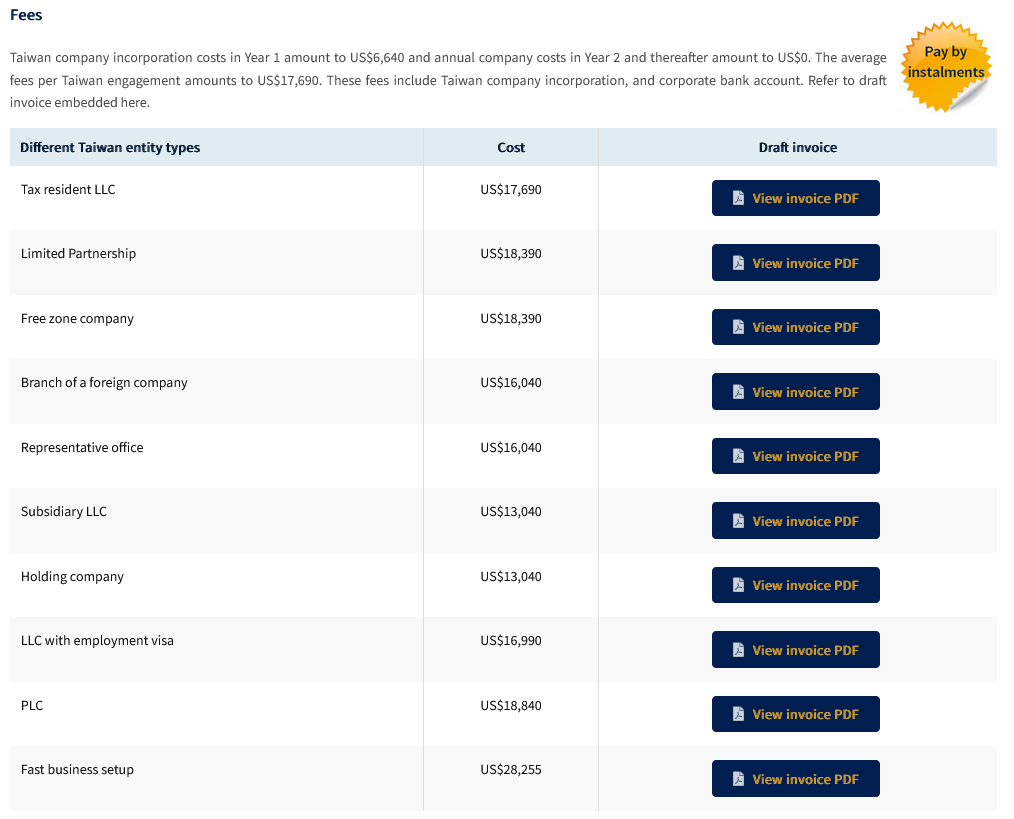The image size is (1014, 819).
Task: Select the Holding company entity name
Action: coord(72,576)
